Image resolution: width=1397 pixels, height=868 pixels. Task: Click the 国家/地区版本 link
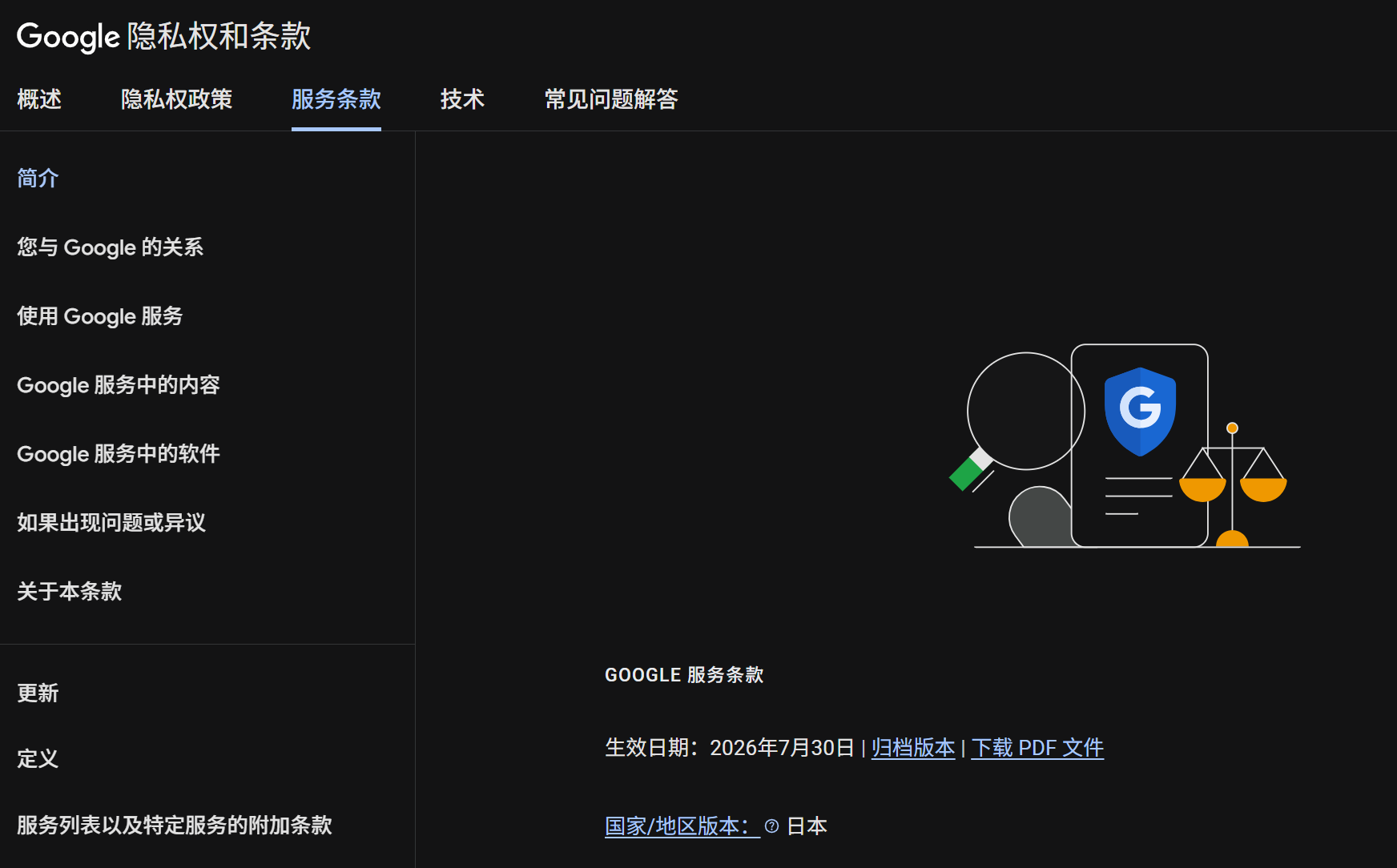tap(682, 826)
